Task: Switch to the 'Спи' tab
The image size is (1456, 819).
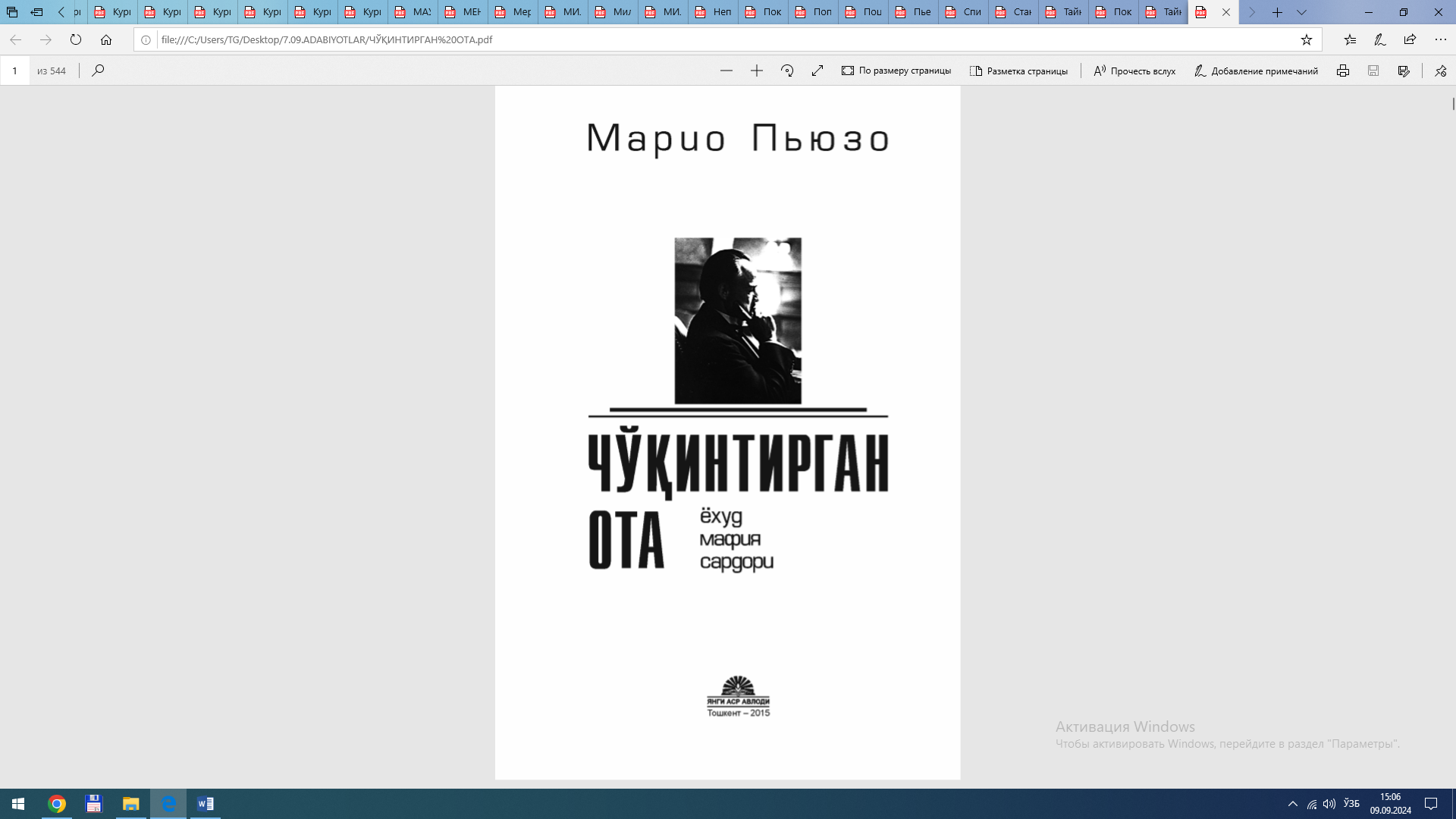Action: click(964, 12)
